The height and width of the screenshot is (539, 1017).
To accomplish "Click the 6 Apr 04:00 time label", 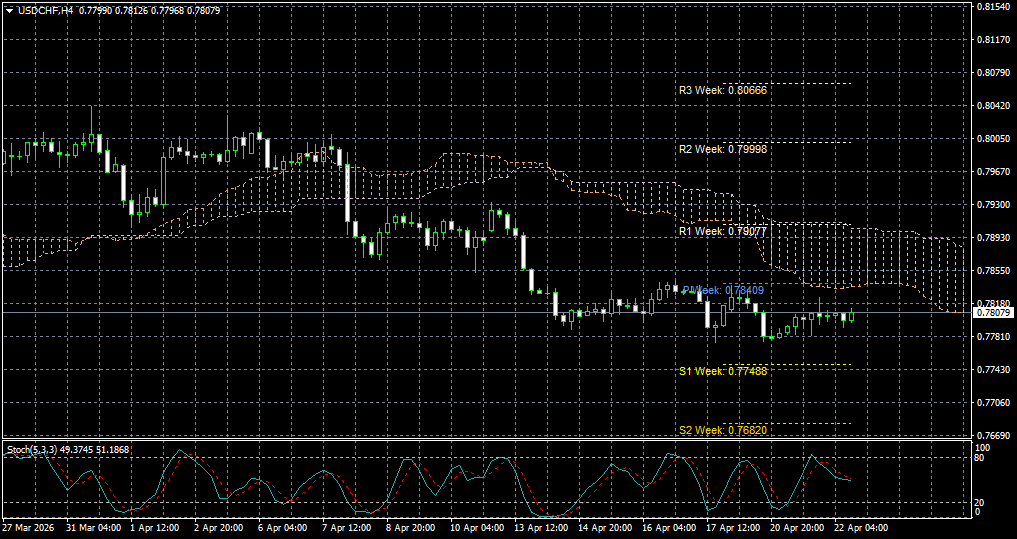I will (282, 528).
